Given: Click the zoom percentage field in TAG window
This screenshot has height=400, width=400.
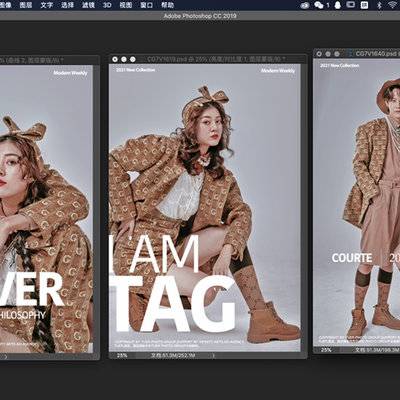Looking at the screenshot, I should click(122, 356).
